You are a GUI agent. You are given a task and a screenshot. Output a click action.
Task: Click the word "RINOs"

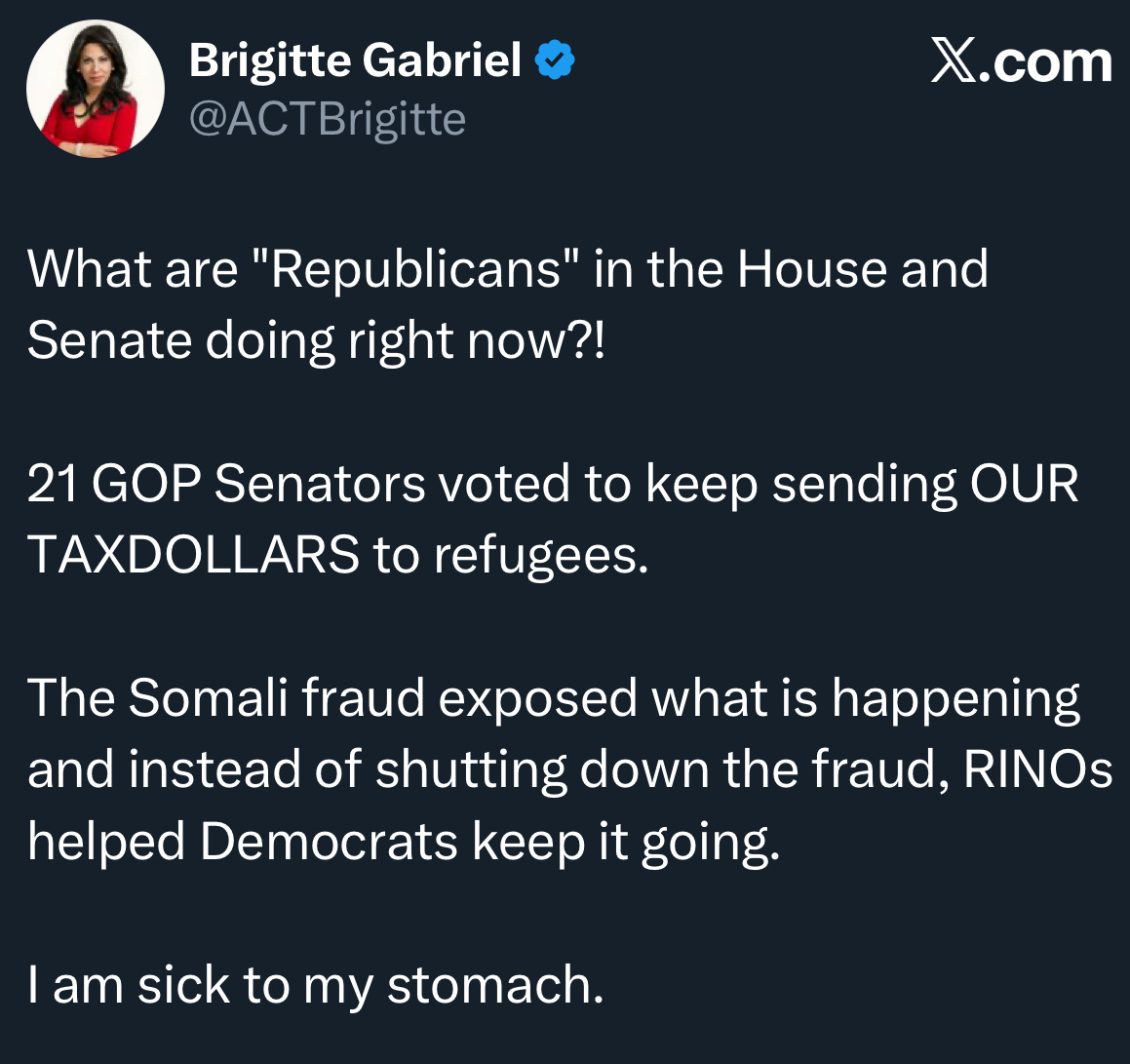click(x=1037, y=769)
